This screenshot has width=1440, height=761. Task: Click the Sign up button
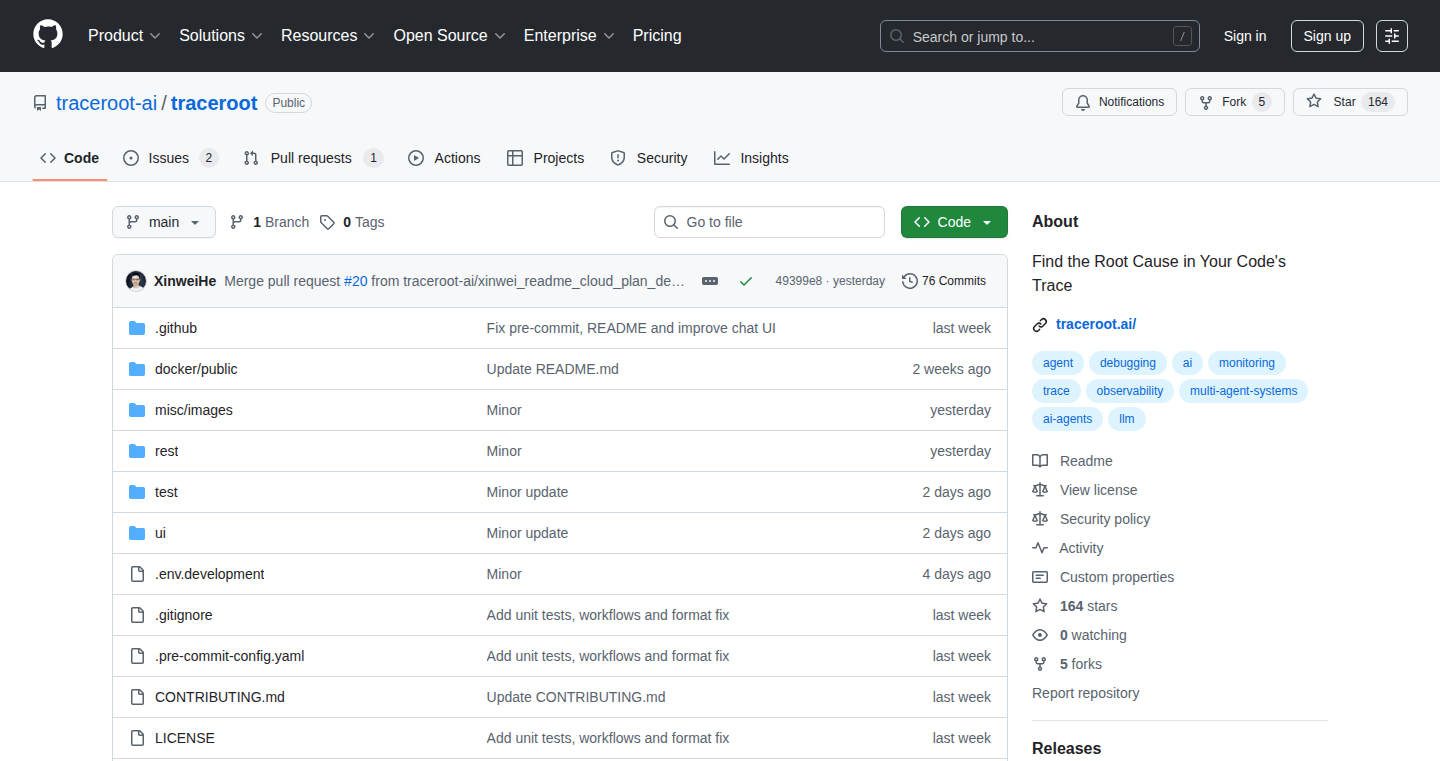[1327, 36]
